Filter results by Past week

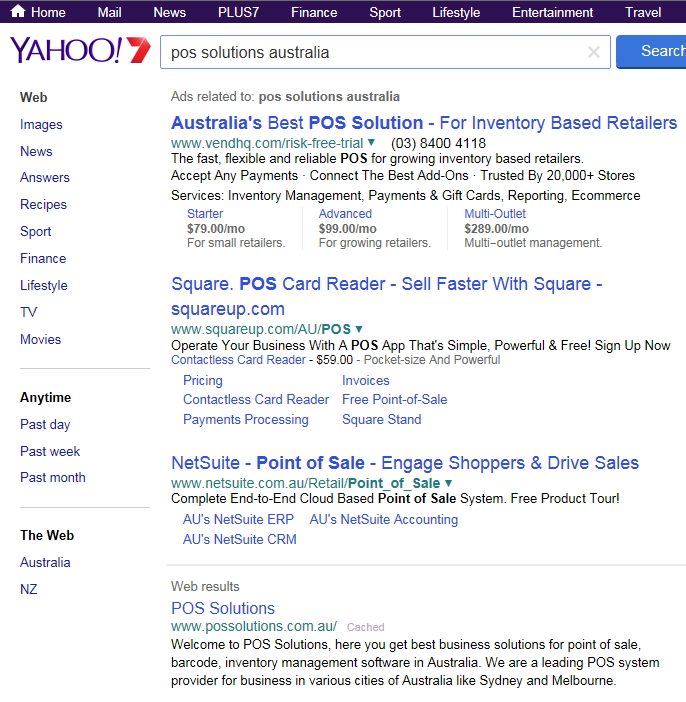pos(50,451)
